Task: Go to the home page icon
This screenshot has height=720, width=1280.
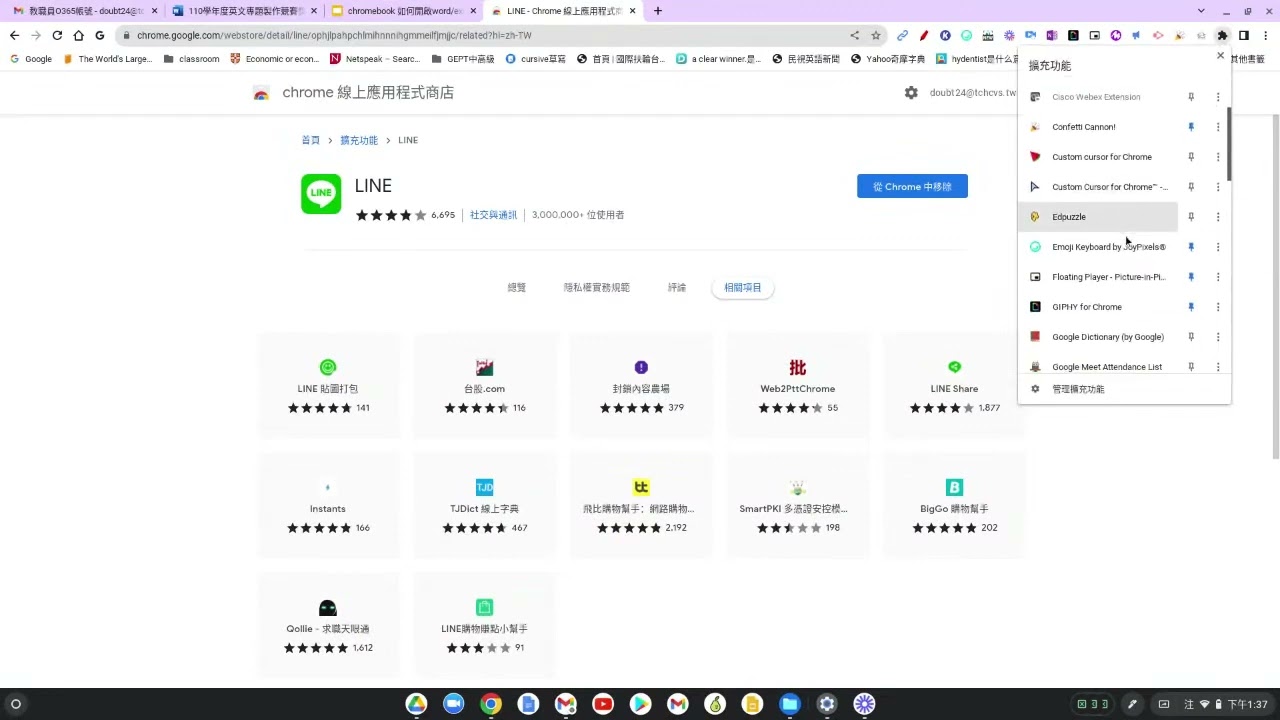Action: pyautogui.click(x=78, y=35)
